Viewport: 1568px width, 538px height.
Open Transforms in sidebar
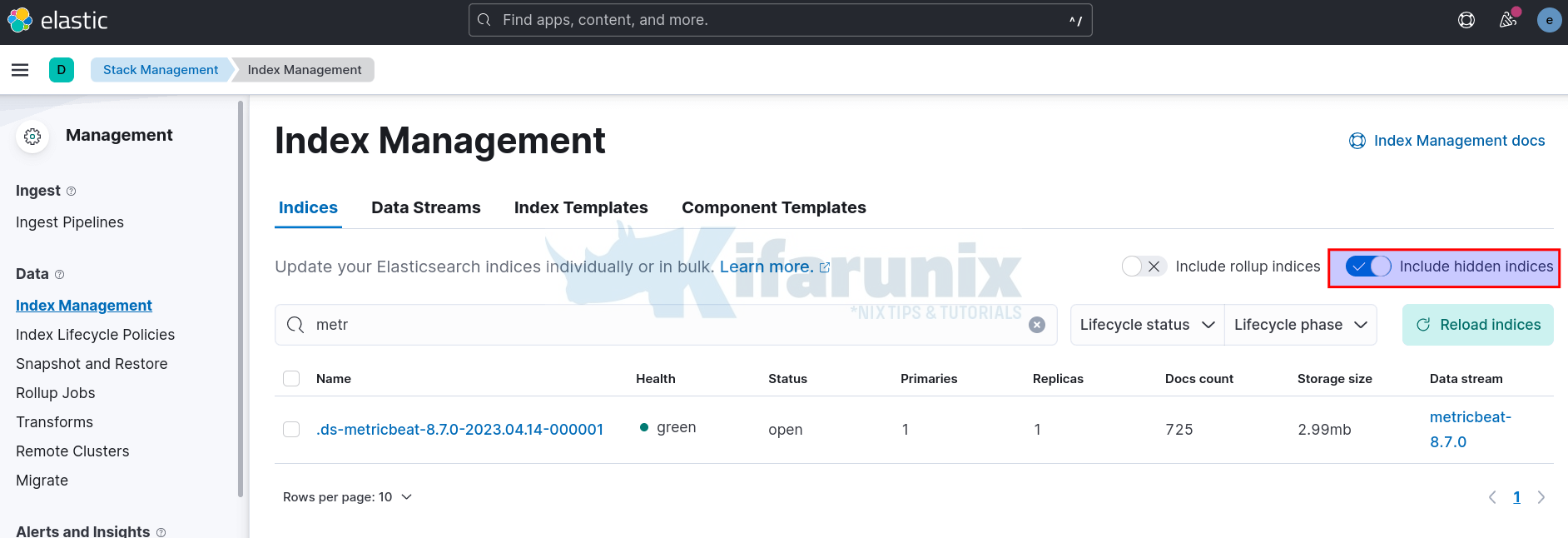tap(55, 422)
